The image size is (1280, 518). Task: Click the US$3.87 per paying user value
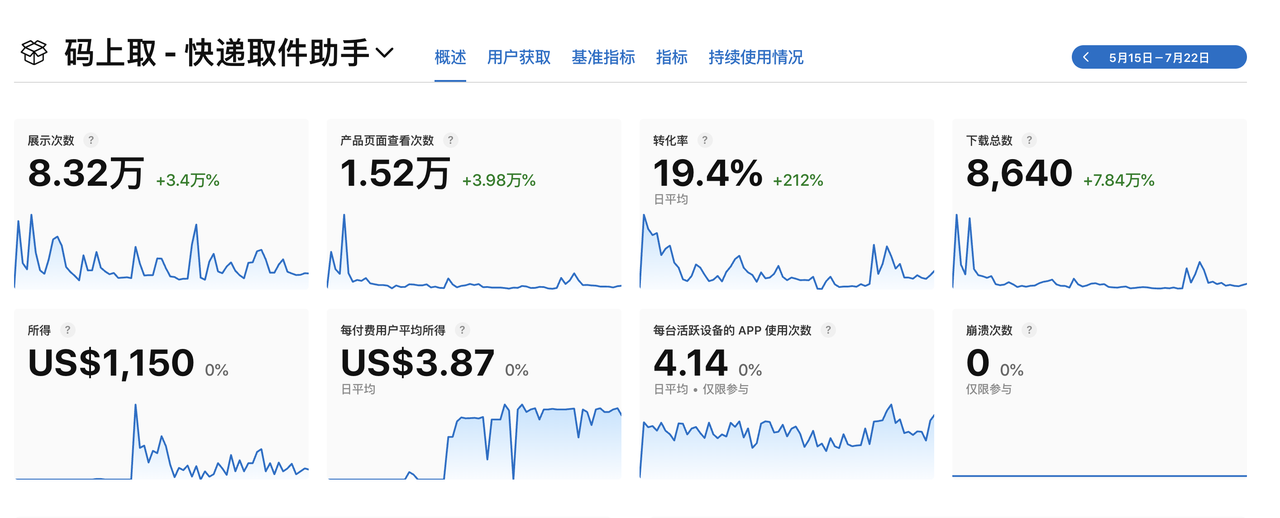[x=418, y=363]
